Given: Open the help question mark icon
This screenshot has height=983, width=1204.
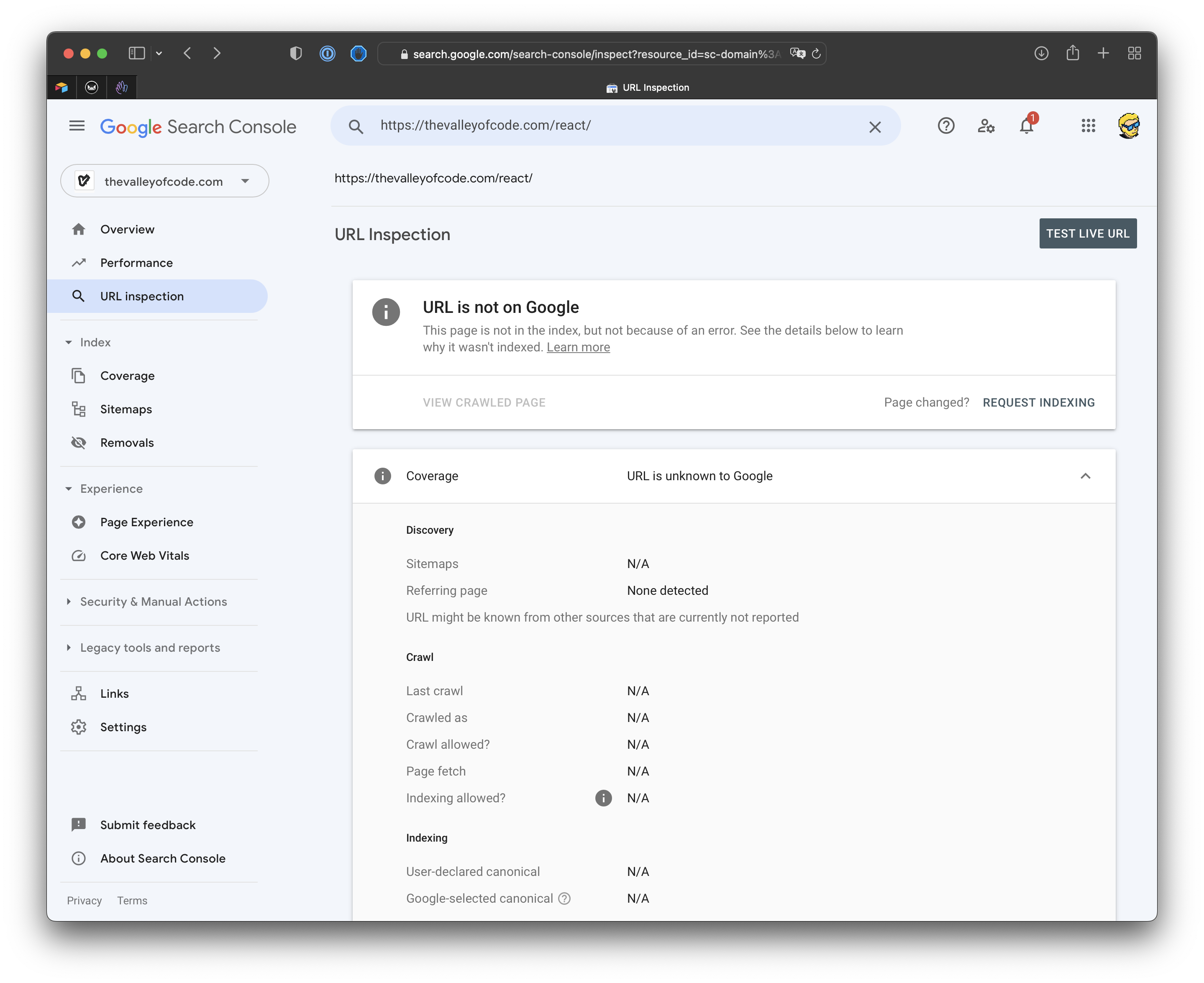Looking at the screenshot, I should click(946, 126).
